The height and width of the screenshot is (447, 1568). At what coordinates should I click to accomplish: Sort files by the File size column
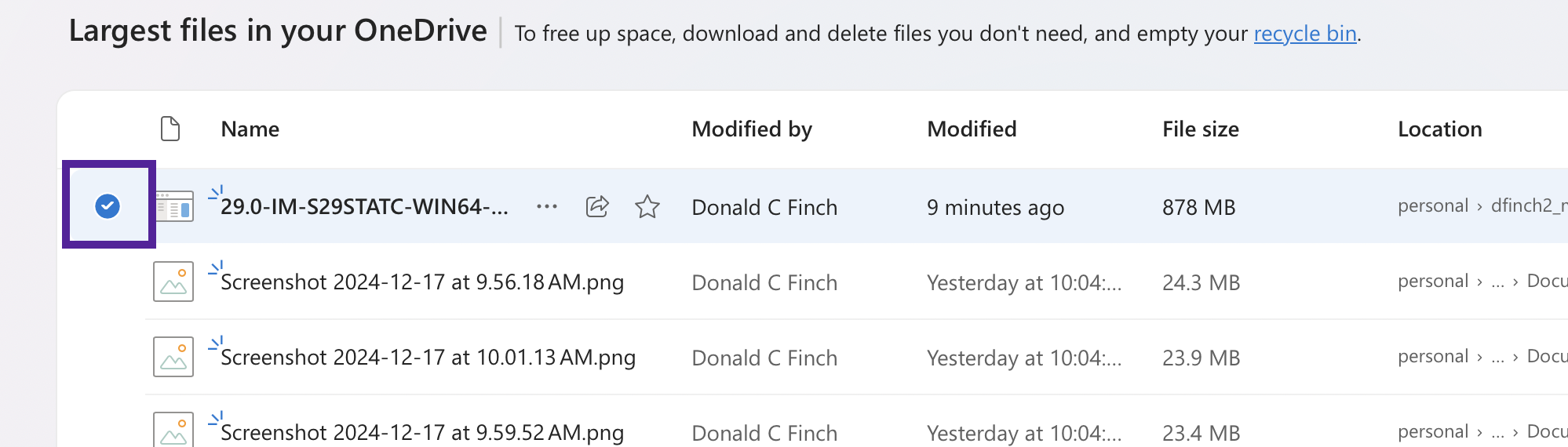pyautogui.click(x=1201, y=129)
